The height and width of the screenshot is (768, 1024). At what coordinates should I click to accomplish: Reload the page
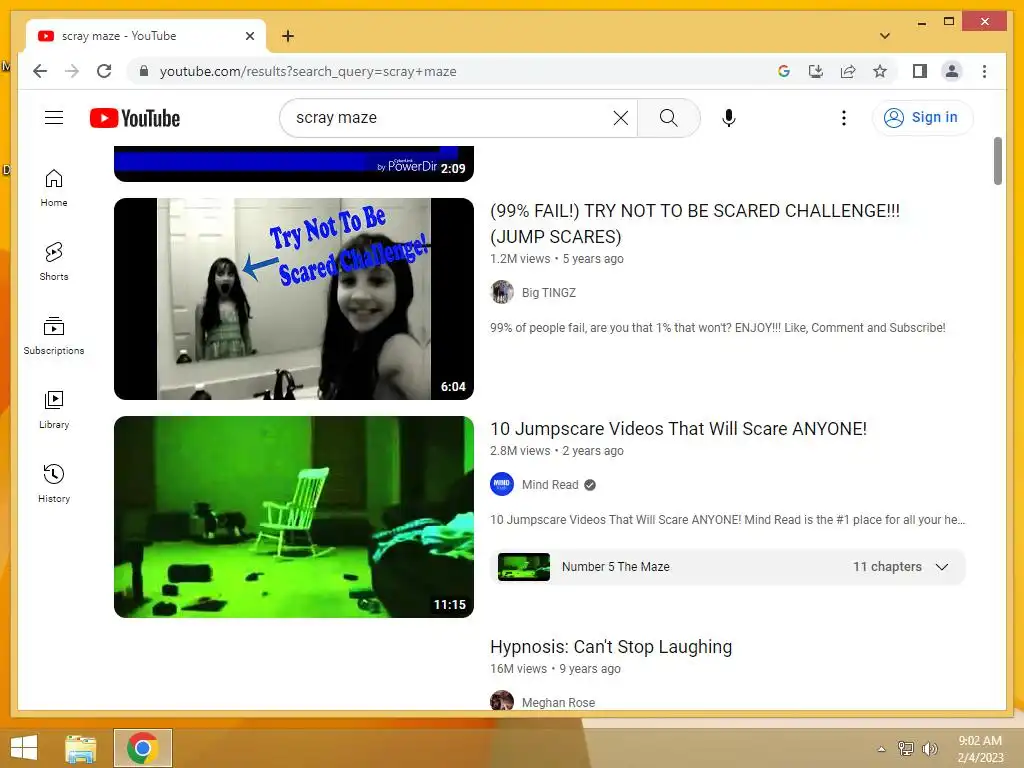104,71
